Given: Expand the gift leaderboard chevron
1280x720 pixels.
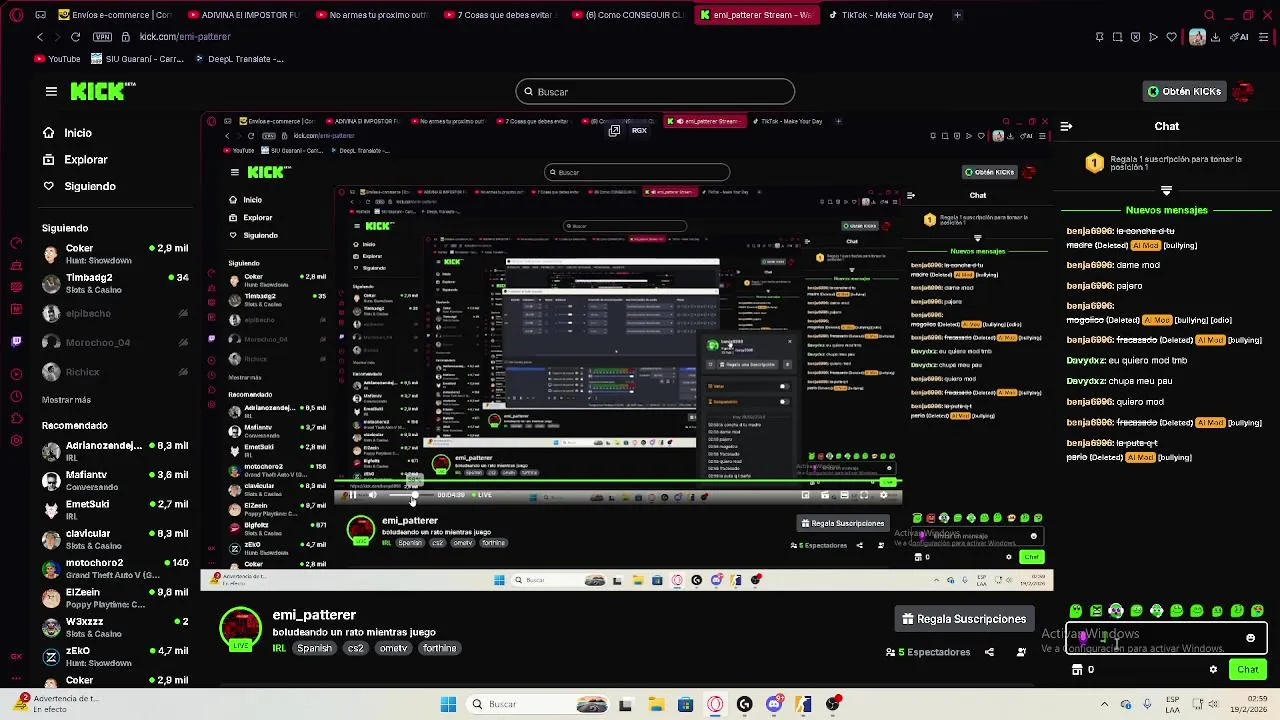Looking at the screenshot, I should coord(1166,190).
